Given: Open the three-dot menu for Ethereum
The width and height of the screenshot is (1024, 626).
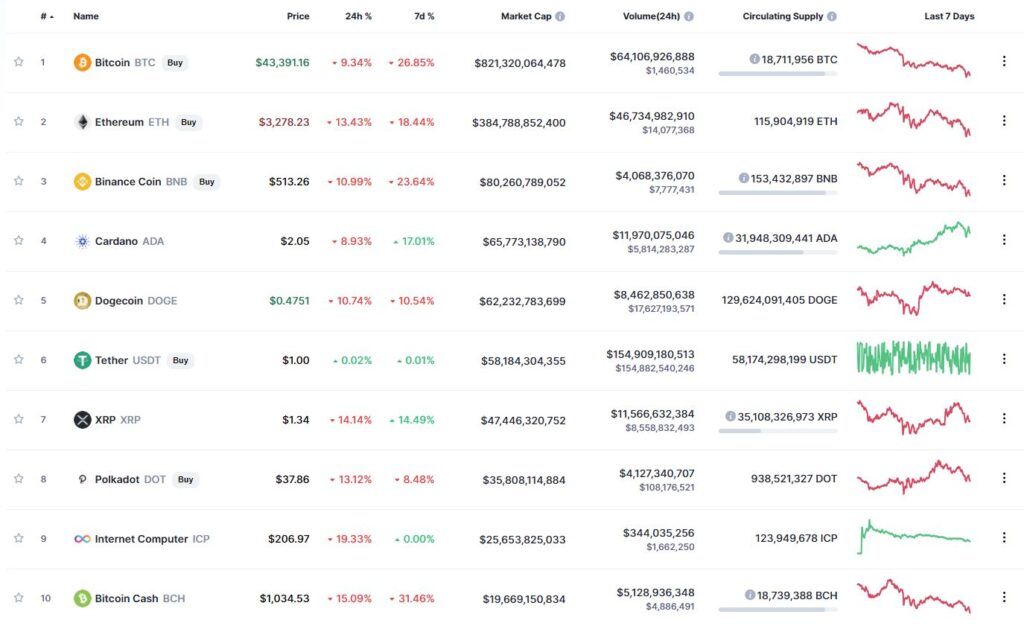Looking at the screenshot, I should [x=1004, y=121].
